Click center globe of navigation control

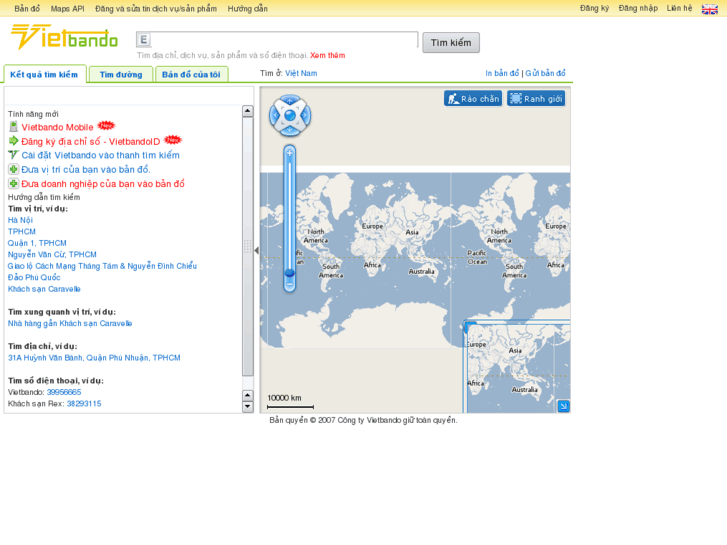click(x=290, y=115)
